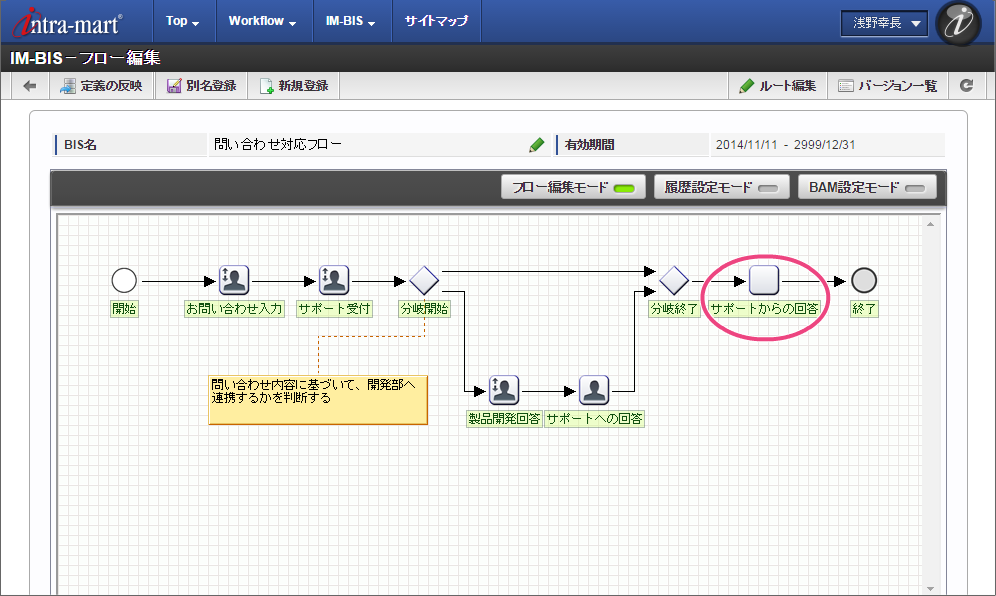Click the validity period 2014/11/11 - 2999/12/31

click(x=786, y=145)
